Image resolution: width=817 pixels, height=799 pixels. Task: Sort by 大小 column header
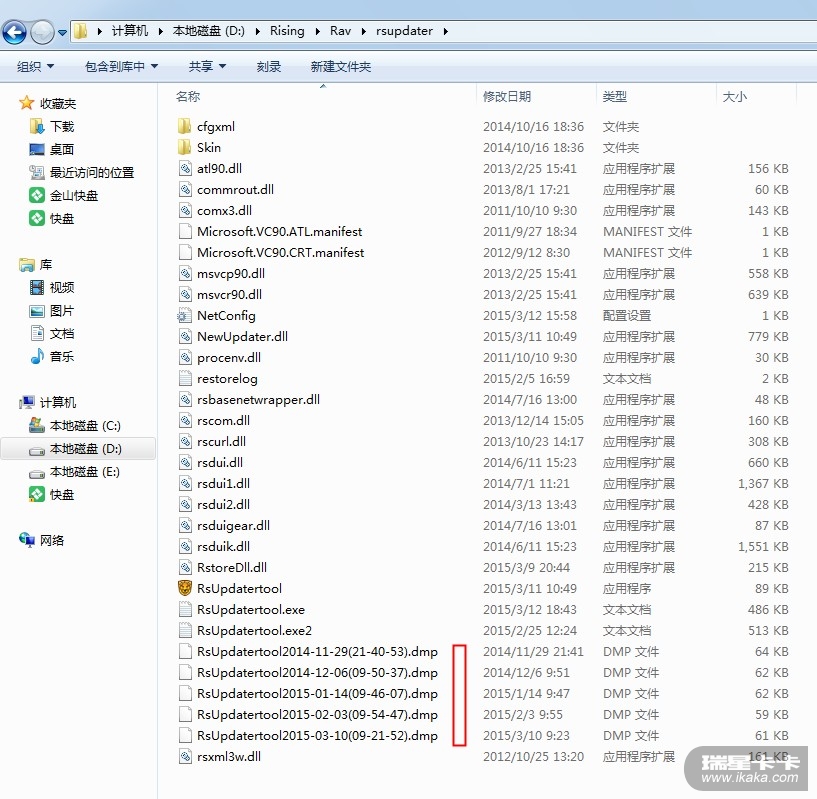pos(735,96)
